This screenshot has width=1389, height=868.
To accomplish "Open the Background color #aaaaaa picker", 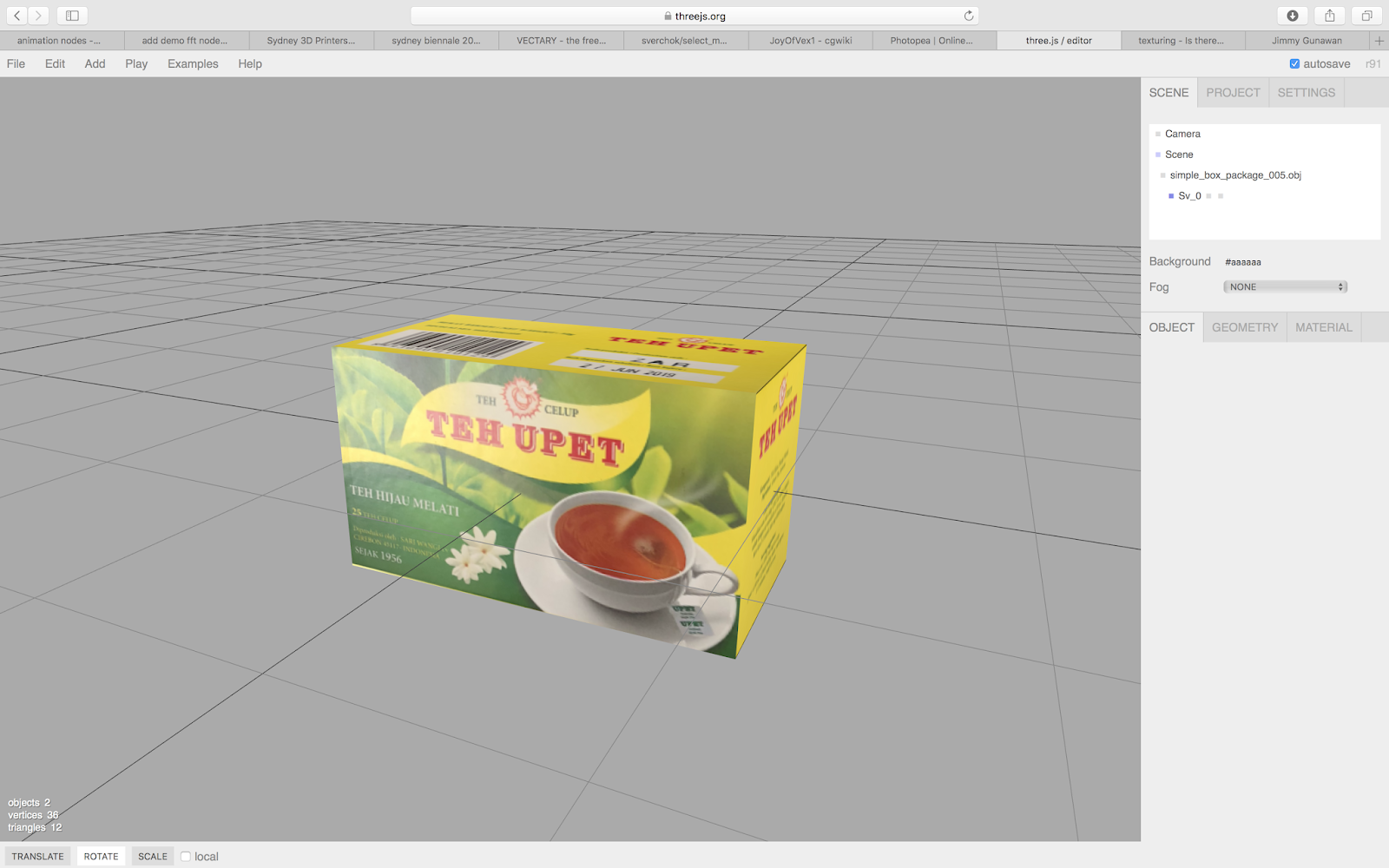I will click(1243, 262).
